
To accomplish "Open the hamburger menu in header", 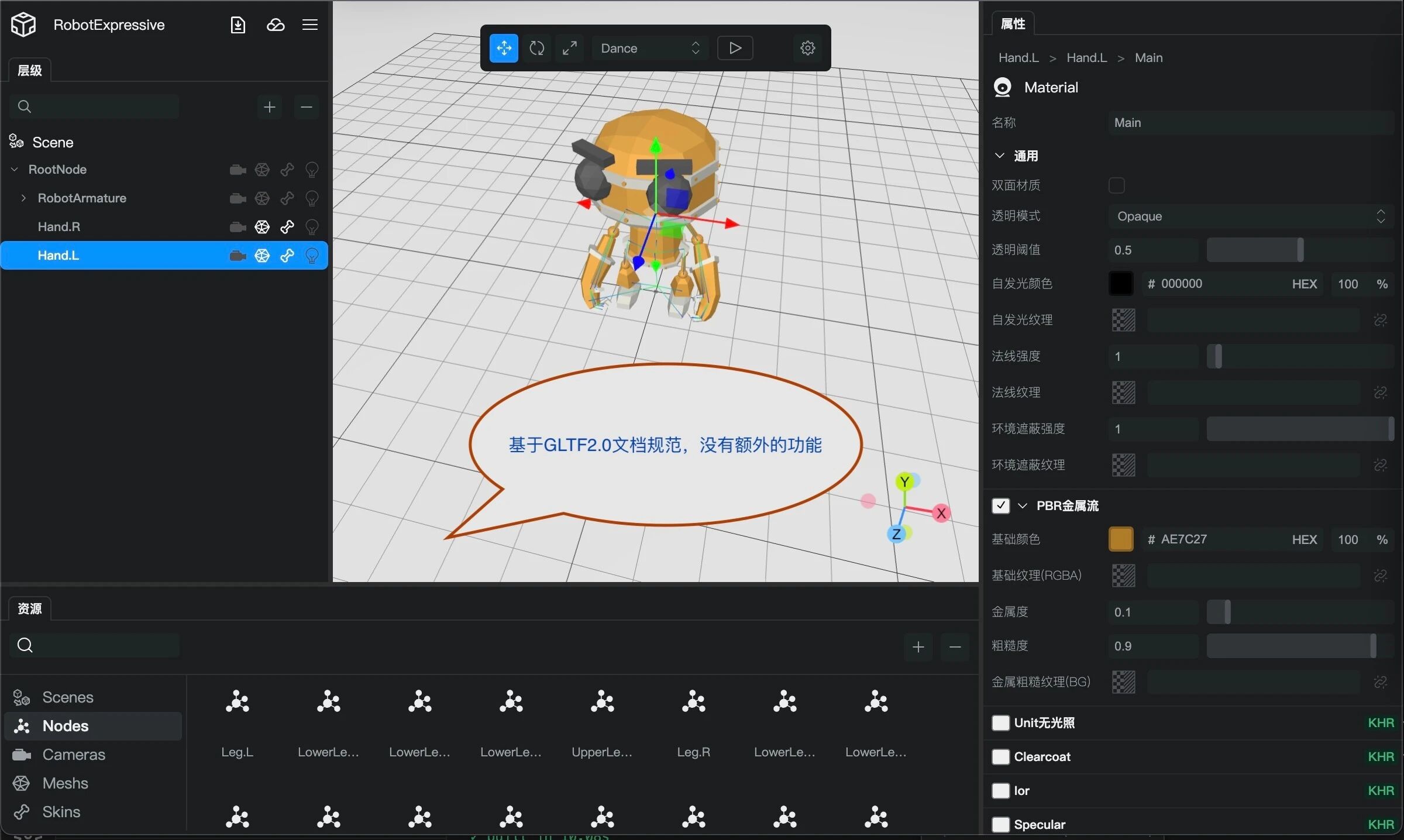I will click(310, 25).
